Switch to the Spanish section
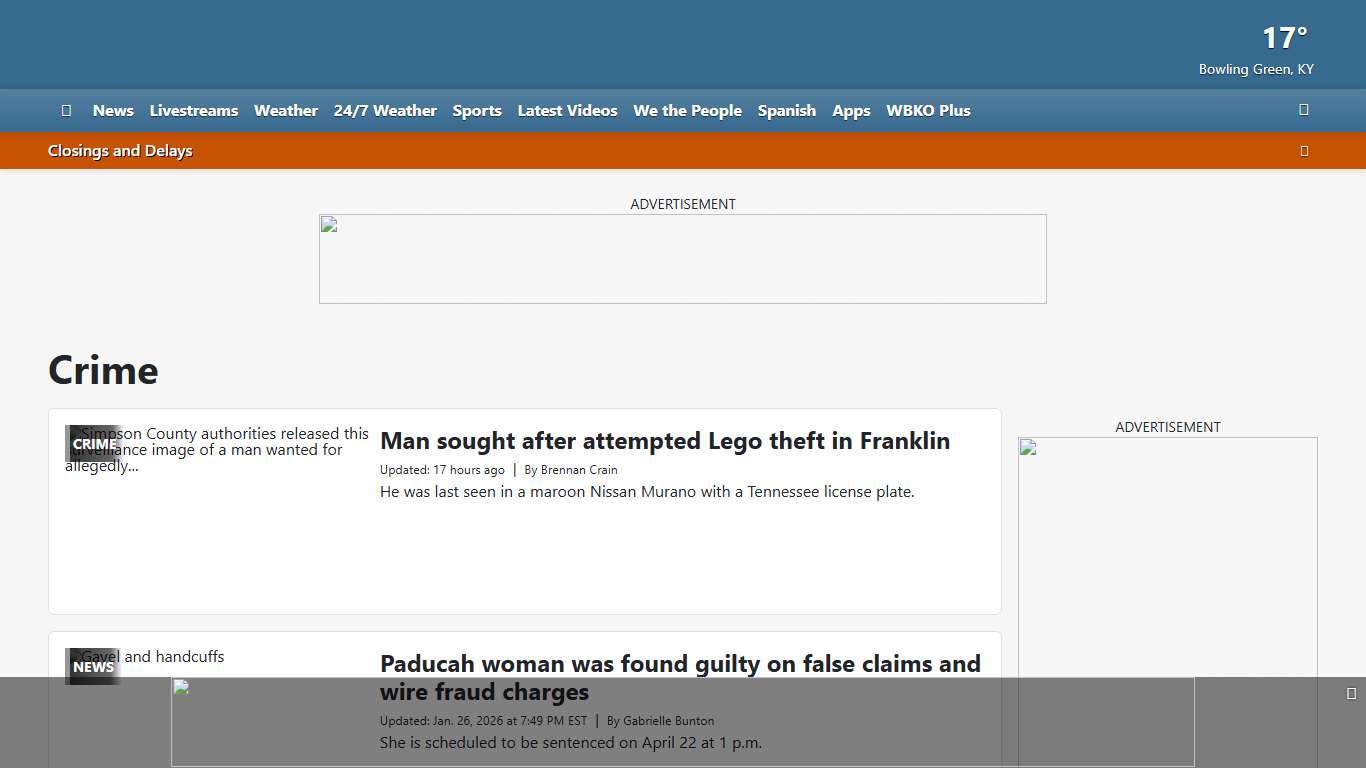 [x=786, y=111]
